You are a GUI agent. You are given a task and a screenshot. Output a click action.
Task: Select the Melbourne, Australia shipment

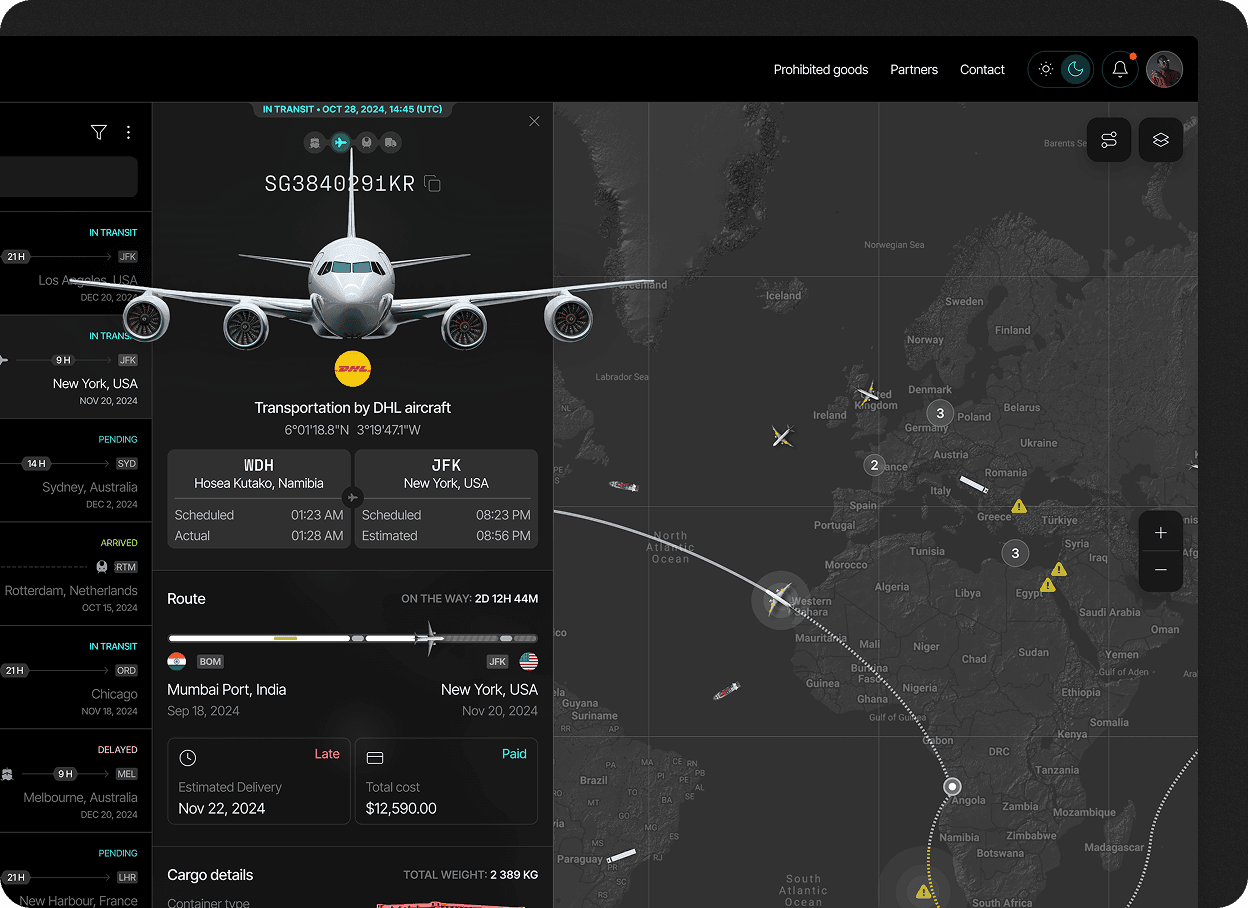click(76, 781)
